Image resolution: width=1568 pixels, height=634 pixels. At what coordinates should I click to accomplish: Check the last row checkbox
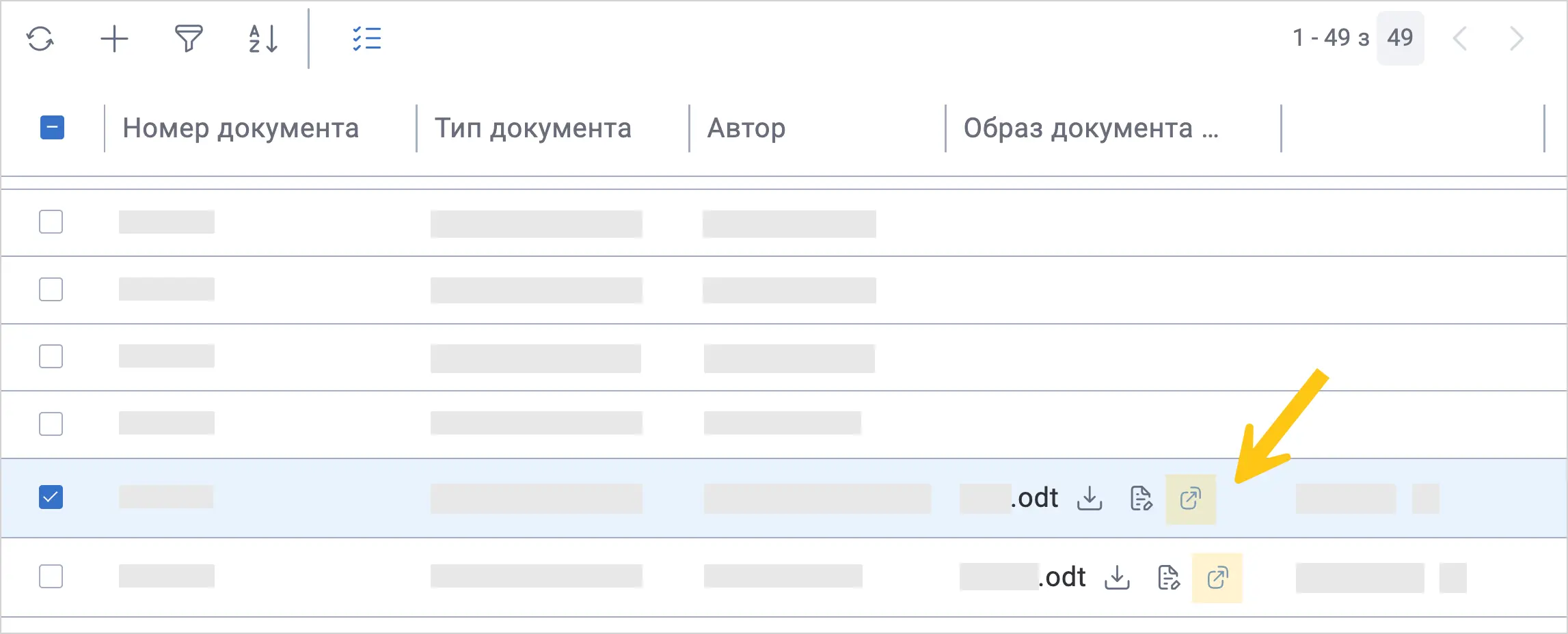pos(51,576)
